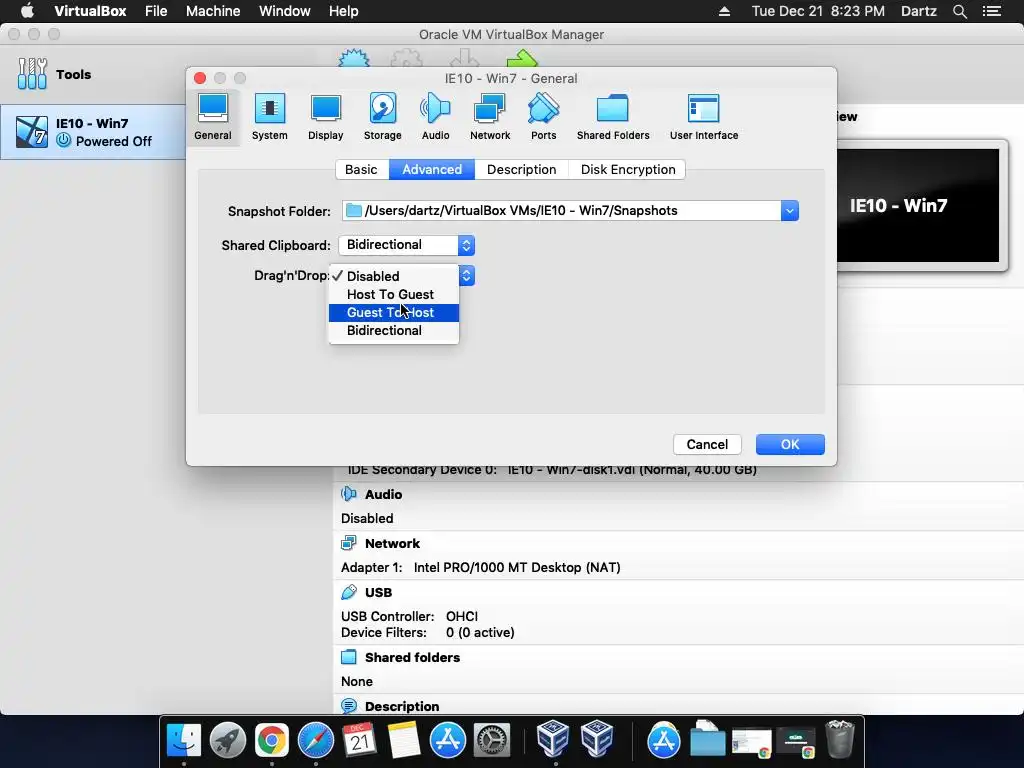
Task: Click the USB header in details pane
Action: (379, 592)
